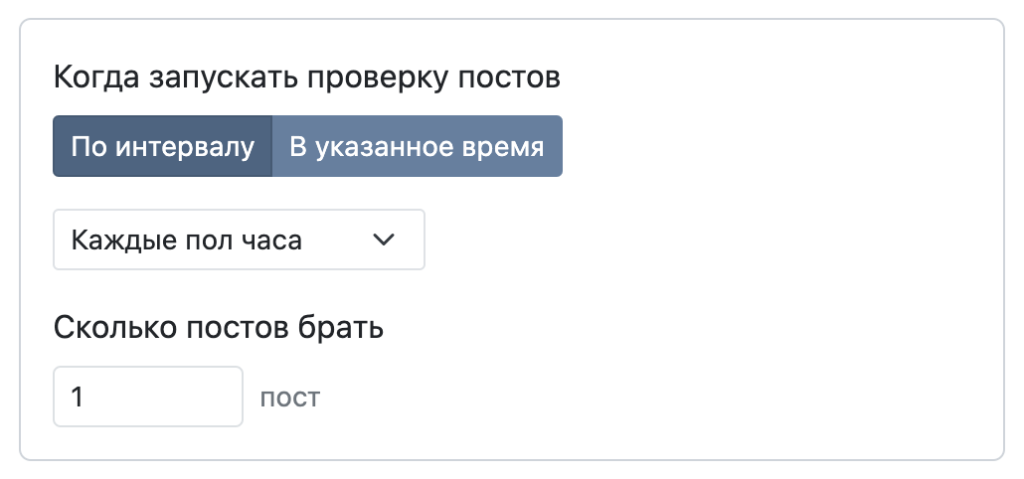The image size is (1024, 479).
Task: Select the "По интервалу" mode
Action: pos(162,147)
